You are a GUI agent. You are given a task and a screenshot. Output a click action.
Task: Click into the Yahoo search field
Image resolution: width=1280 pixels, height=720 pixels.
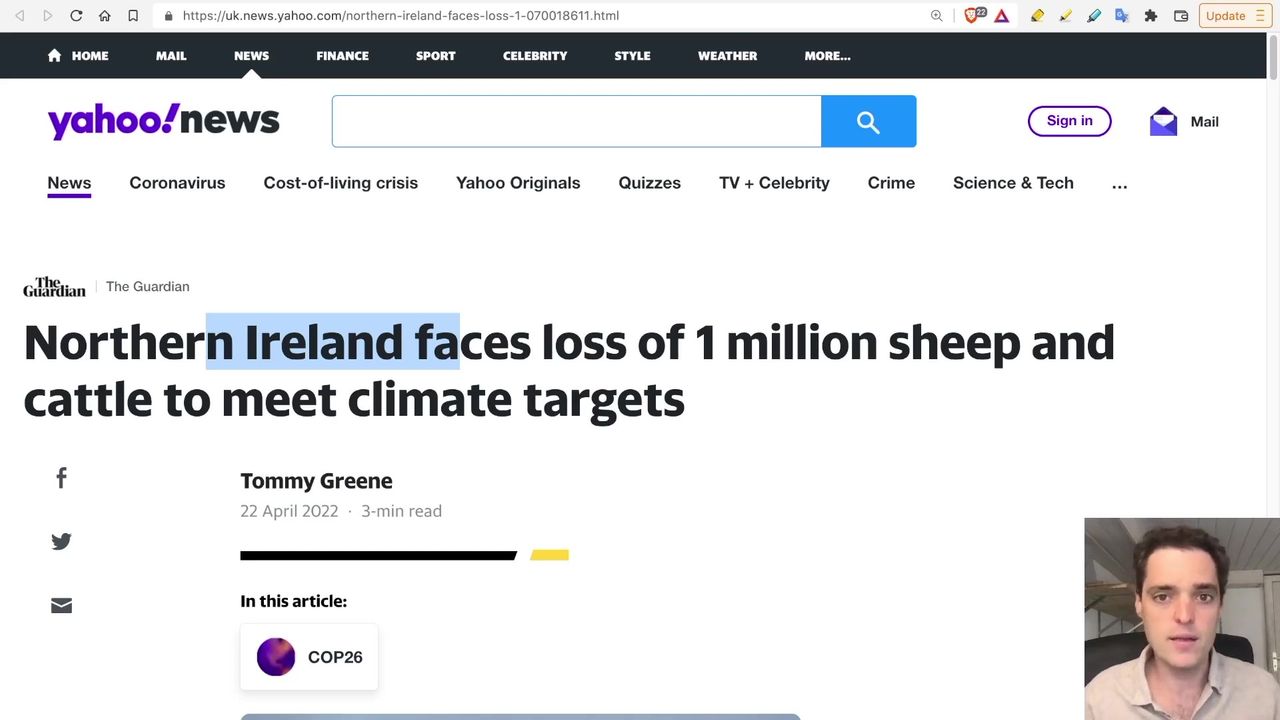[x=576, y=121]
